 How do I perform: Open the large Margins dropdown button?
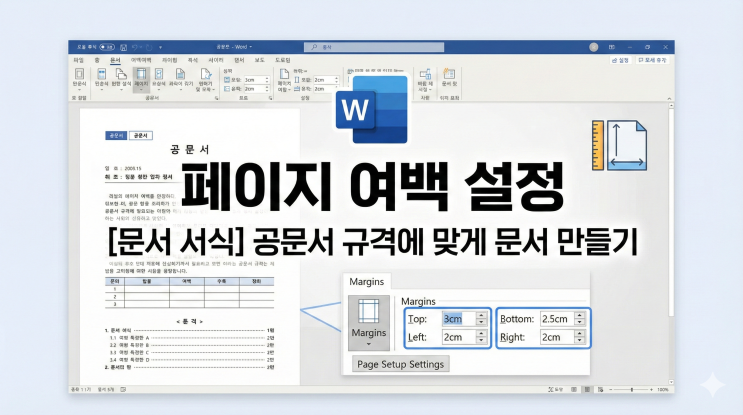pyautogui.click(x=369, y=323)
